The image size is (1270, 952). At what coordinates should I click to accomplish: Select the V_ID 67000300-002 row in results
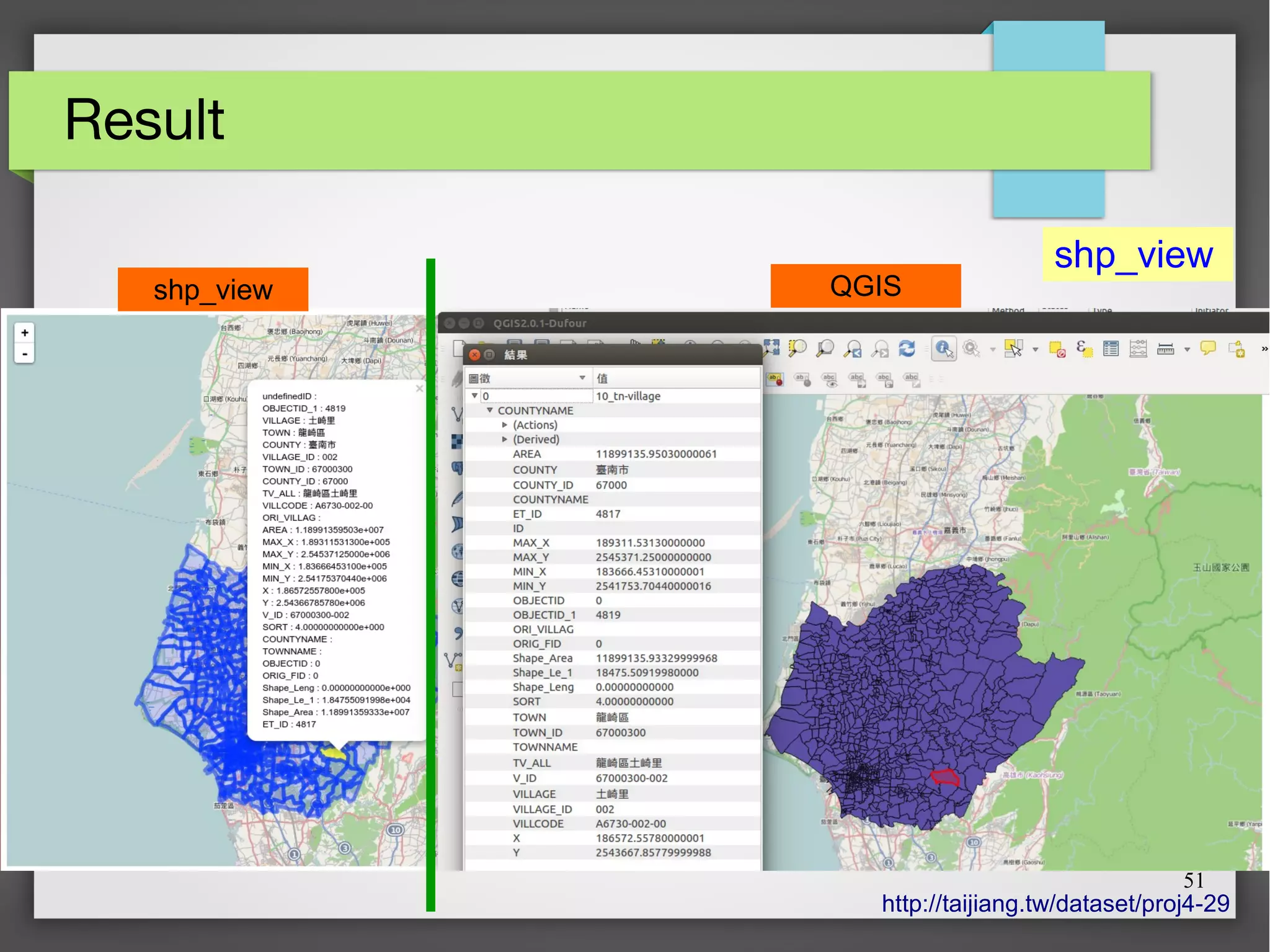pos(613,778)
